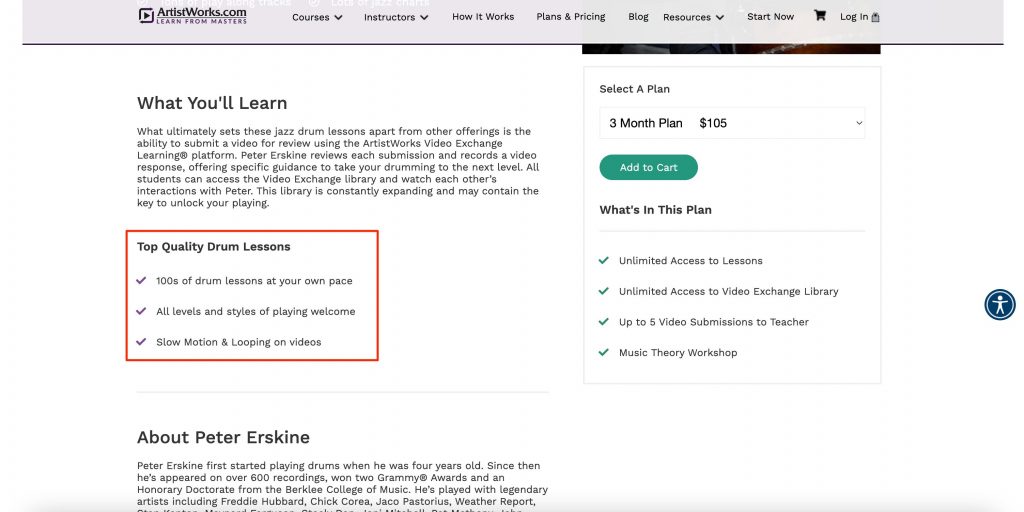
Task: Click checkmark beside Slow Motion & Looping
Action: click(x=141, y=342)
